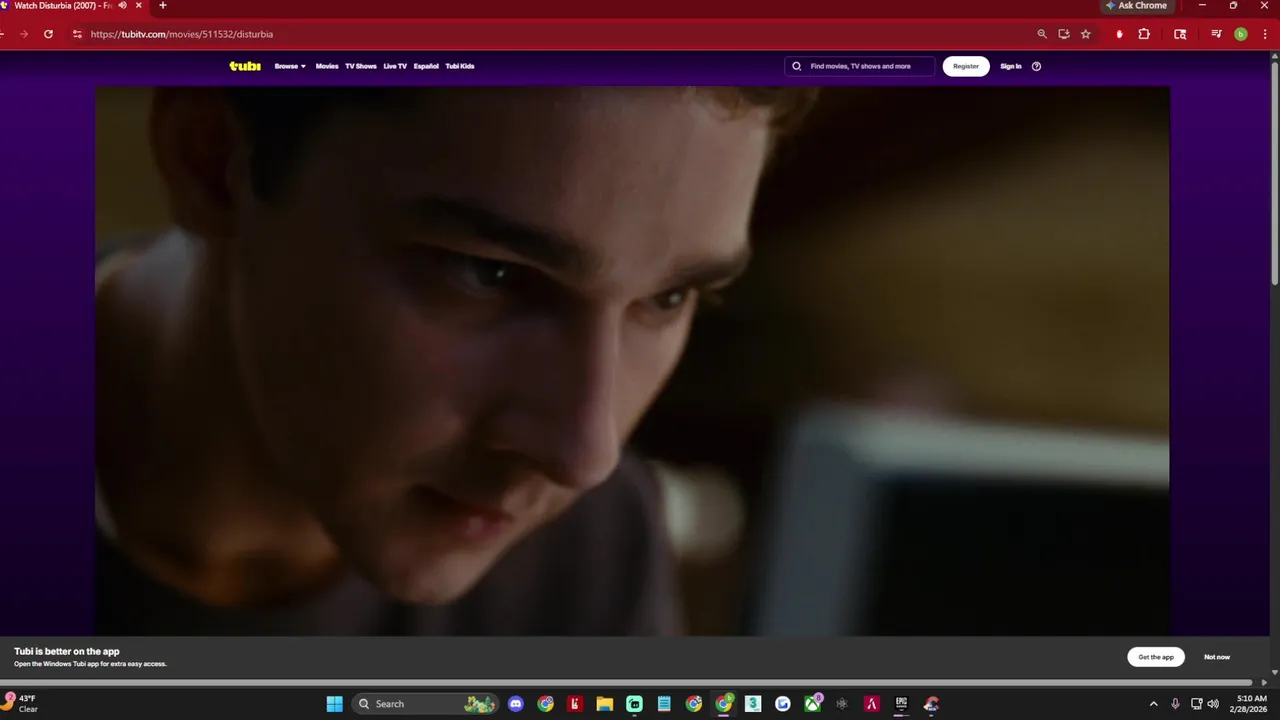Install app icon in address bar
The image size is (1280, 720).
(1064, 34)
